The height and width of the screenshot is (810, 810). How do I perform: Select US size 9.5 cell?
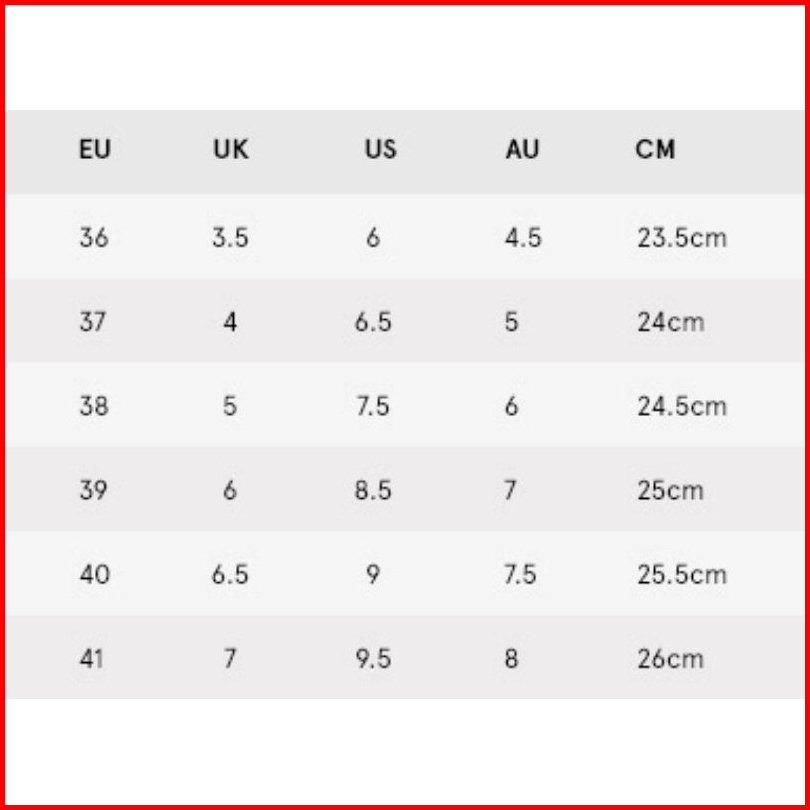(372, 659)
